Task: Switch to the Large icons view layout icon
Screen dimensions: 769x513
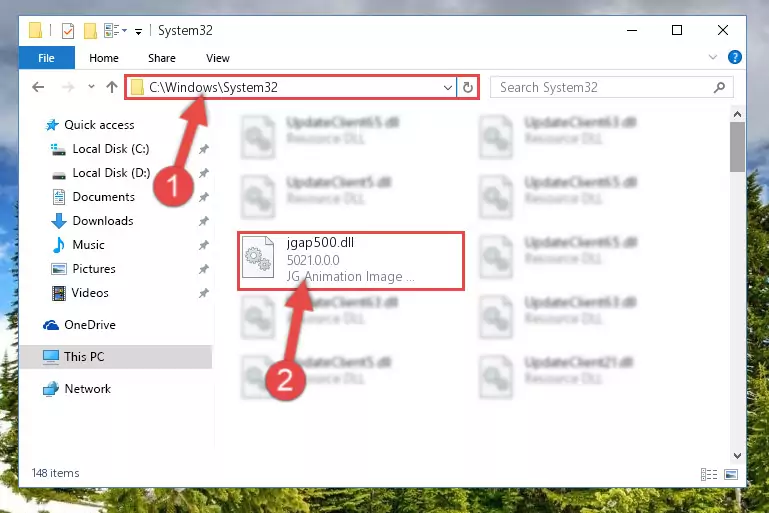Action: point(731,474)
